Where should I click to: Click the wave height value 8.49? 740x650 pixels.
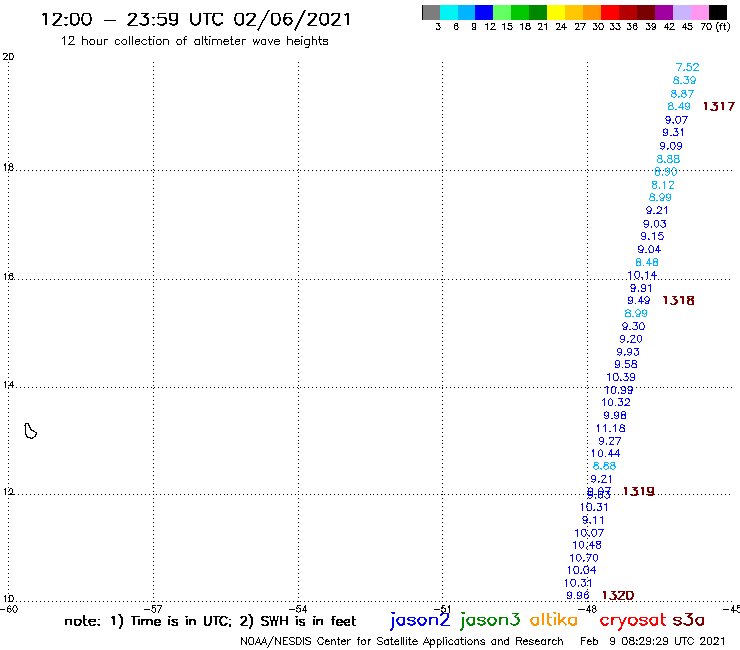coord(679,106)
